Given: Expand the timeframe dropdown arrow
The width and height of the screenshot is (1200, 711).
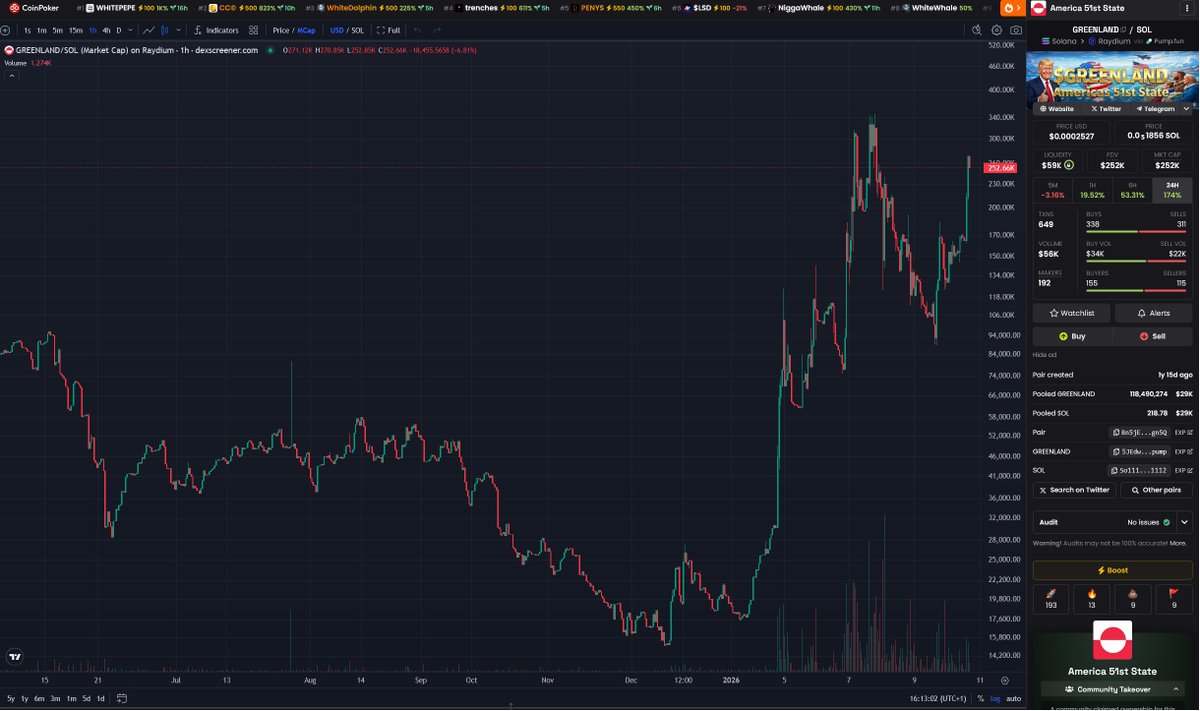Looking at the screenshot, I should pyautogui.click(x=130, y=30).
